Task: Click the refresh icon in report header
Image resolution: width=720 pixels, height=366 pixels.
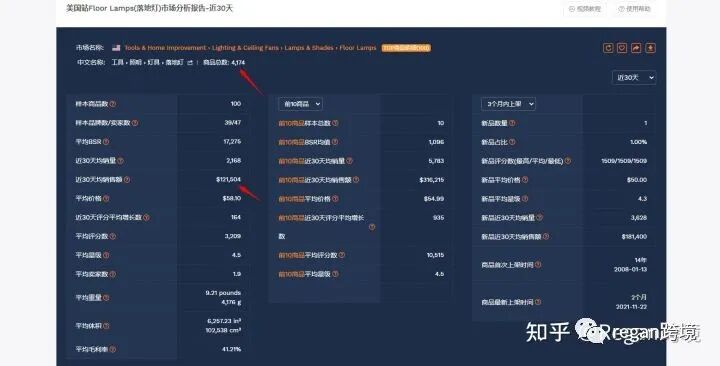Action: [608, 48]
